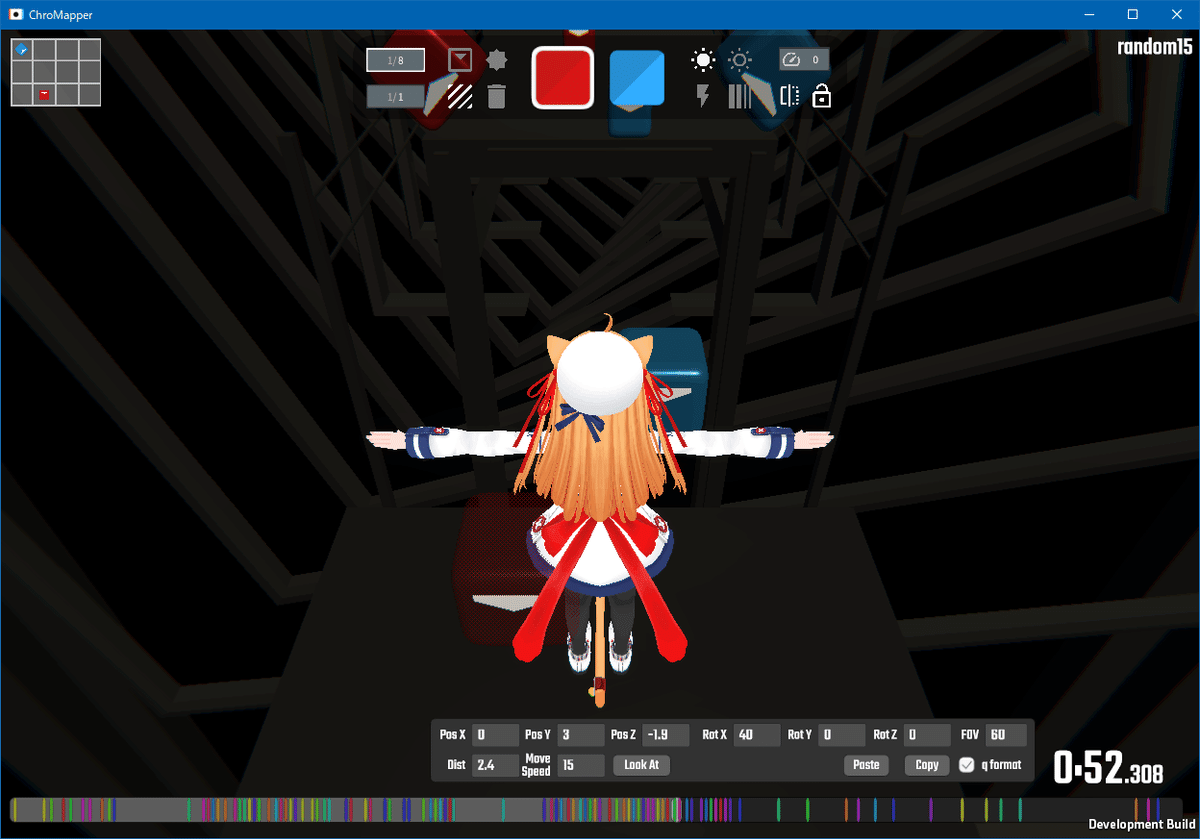Click the blue note in the grid preview
The width and height of the screenshot is (1200, 839).
pos(22,49)
